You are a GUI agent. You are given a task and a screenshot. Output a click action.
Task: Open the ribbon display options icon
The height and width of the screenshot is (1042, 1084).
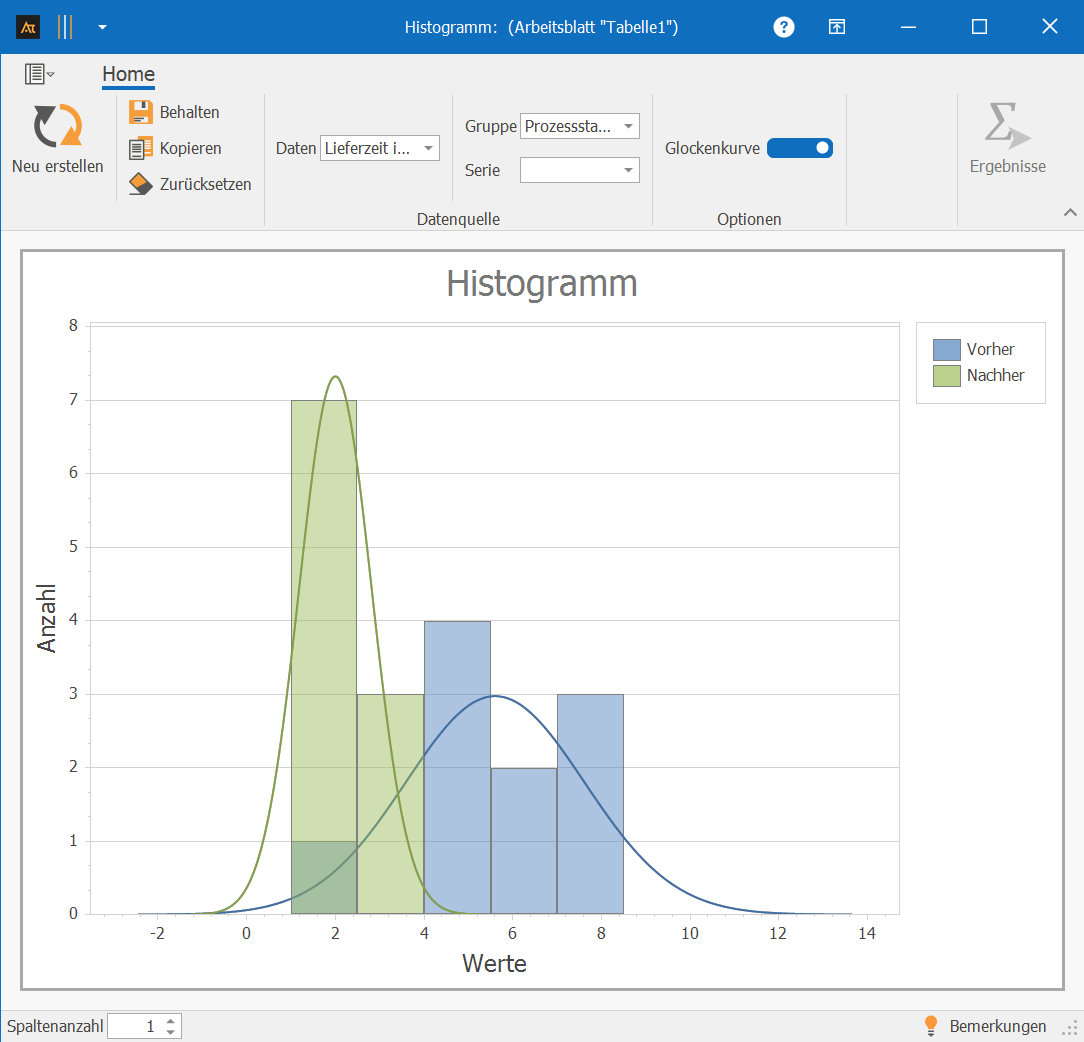[837, 27]
